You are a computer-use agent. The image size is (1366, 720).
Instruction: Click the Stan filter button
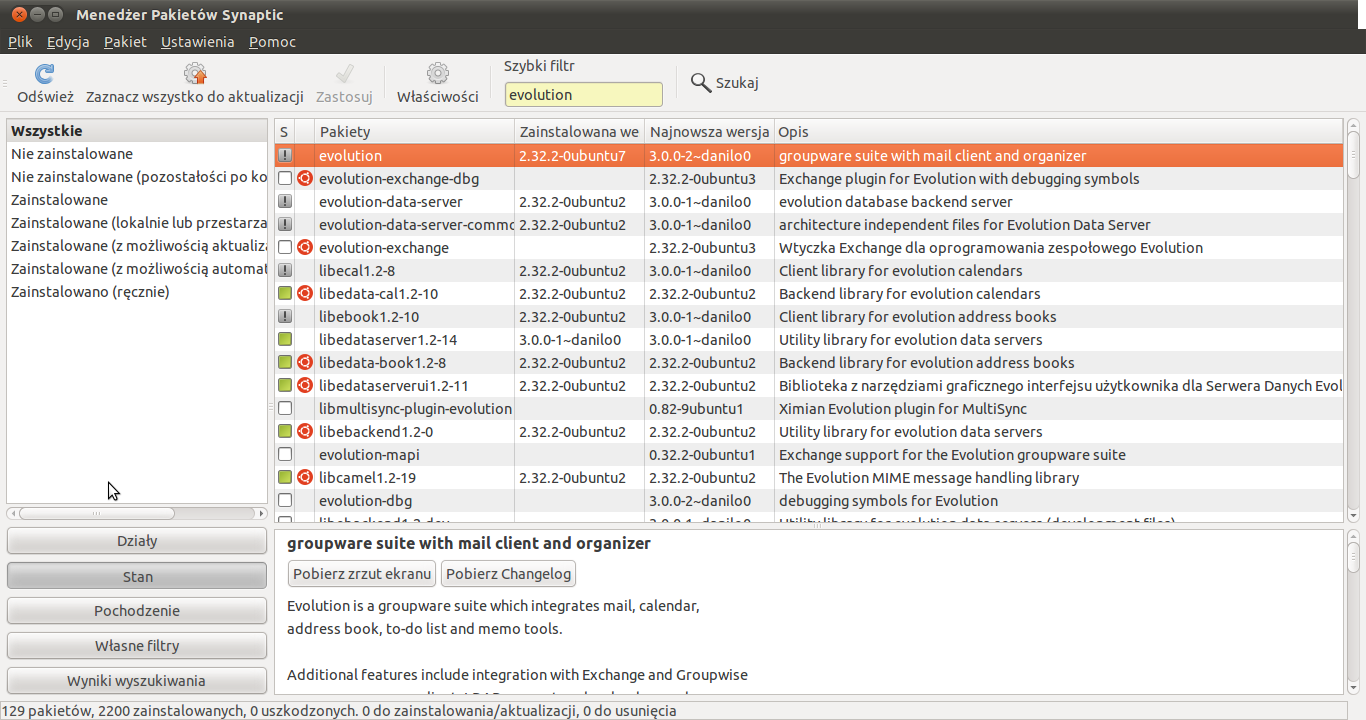coord(137,576)
